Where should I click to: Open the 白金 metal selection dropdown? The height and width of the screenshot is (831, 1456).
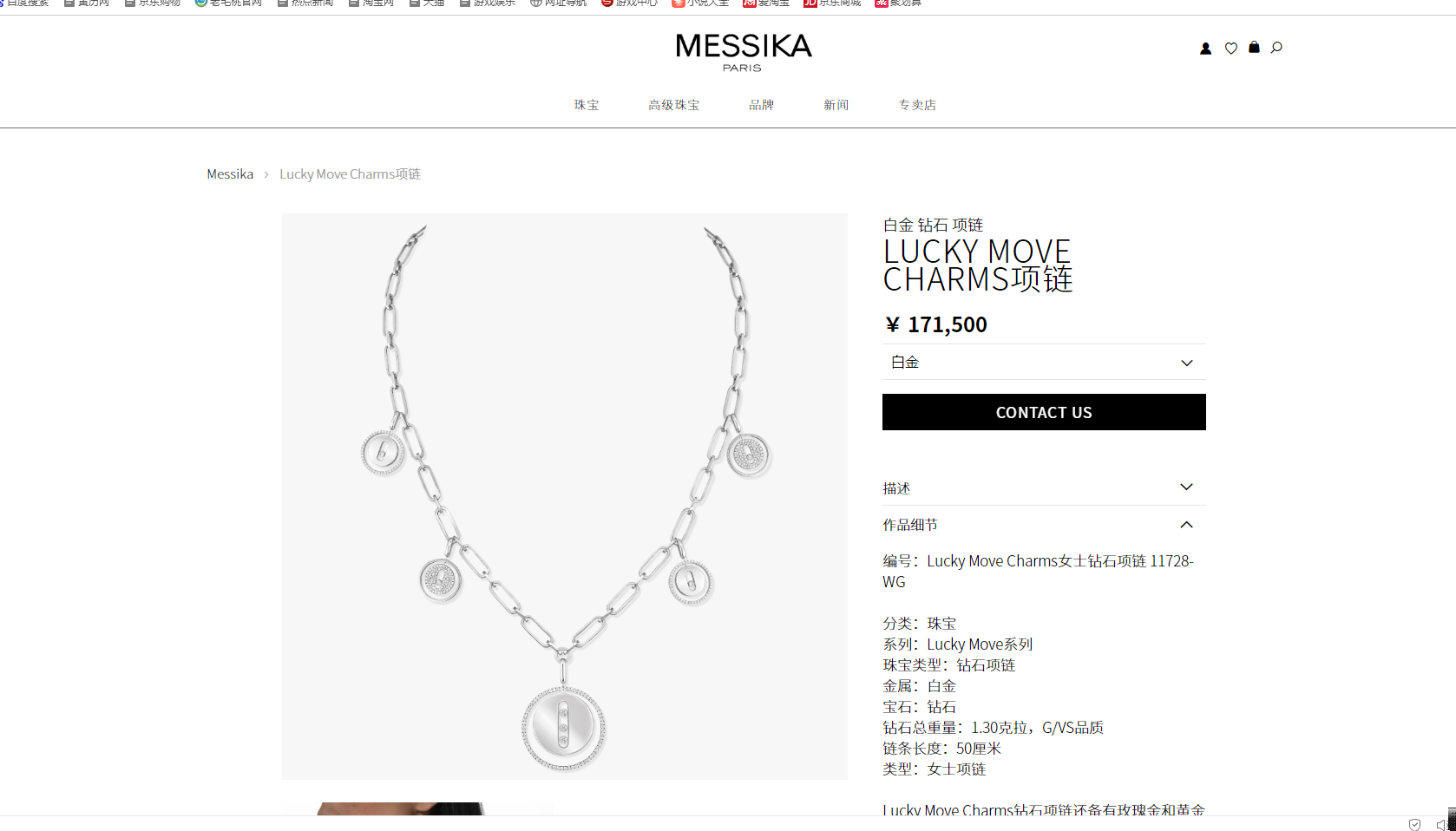[1044, 363]
